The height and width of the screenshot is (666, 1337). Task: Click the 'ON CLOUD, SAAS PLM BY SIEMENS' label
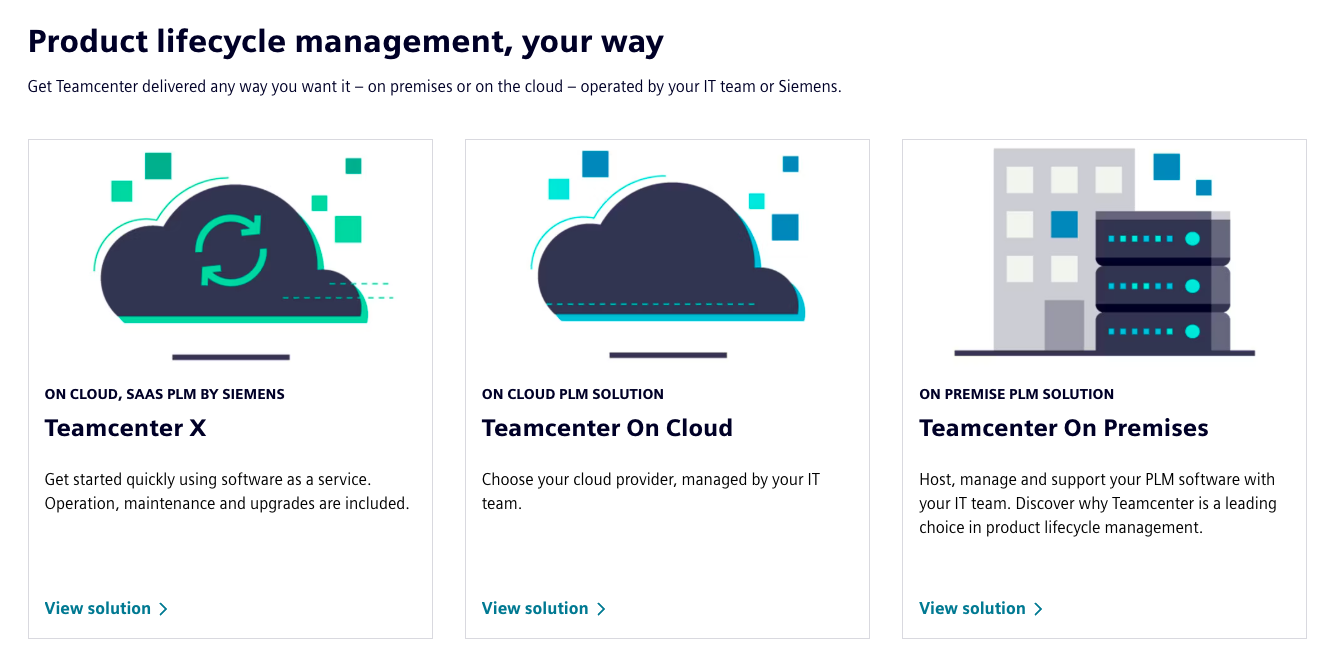165,394
